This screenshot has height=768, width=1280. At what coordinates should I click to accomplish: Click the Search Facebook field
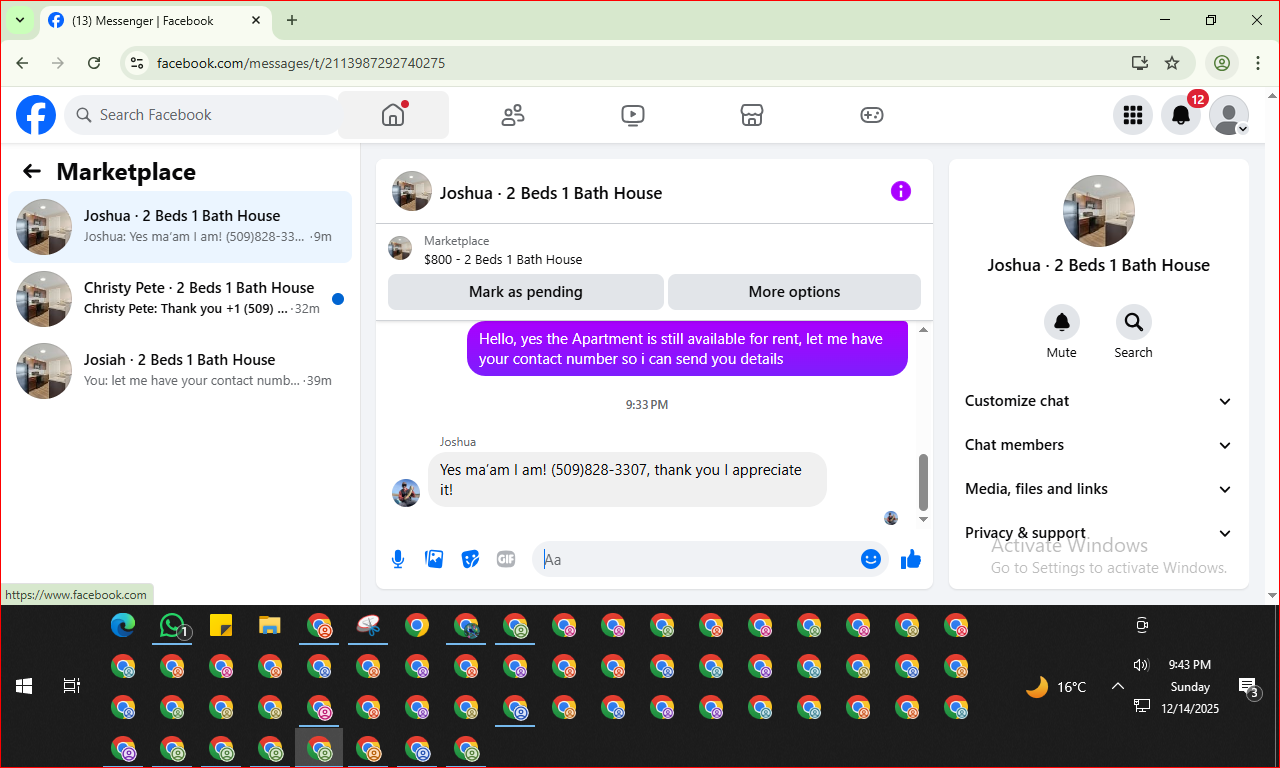click(203, 115)
